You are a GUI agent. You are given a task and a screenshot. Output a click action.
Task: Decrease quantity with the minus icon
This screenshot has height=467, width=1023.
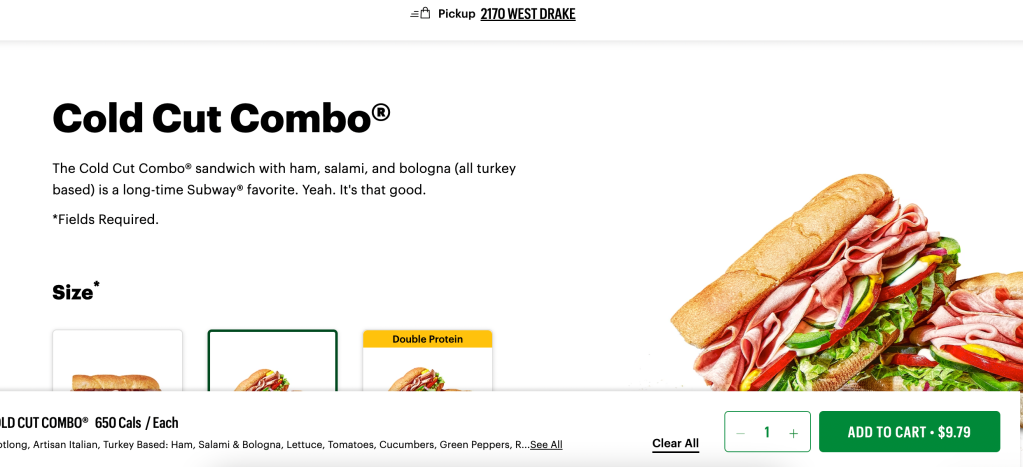[x=741, y=433]
